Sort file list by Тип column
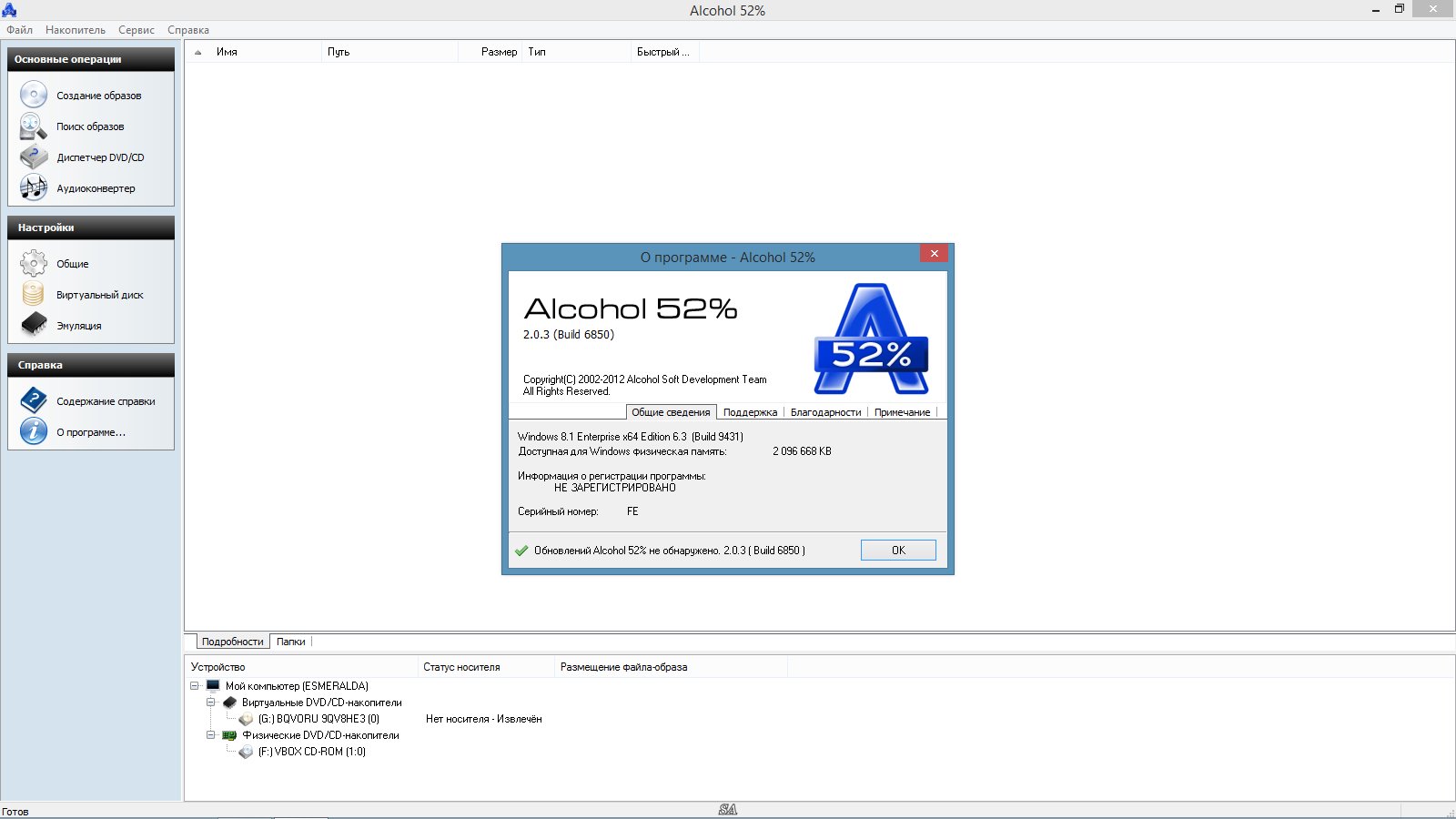This screenshot has height=819, width=1456. point(577,52)
